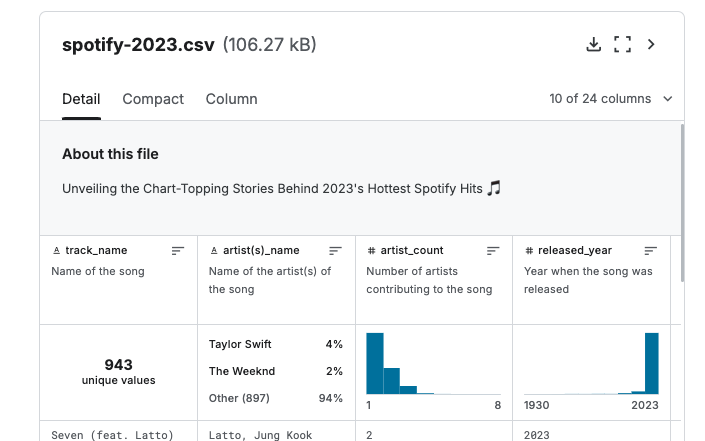The image size is (705, 441).
Task: Open sort options for artist_count column
Action: (493, 250)
